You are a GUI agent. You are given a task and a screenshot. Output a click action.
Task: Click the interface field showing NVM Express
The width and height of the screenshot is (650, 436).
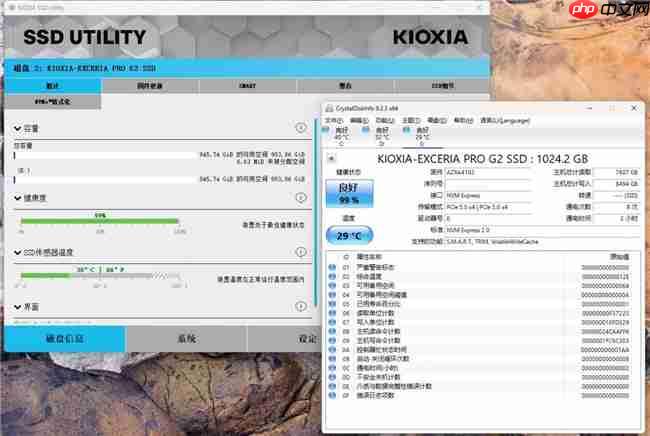488,195
